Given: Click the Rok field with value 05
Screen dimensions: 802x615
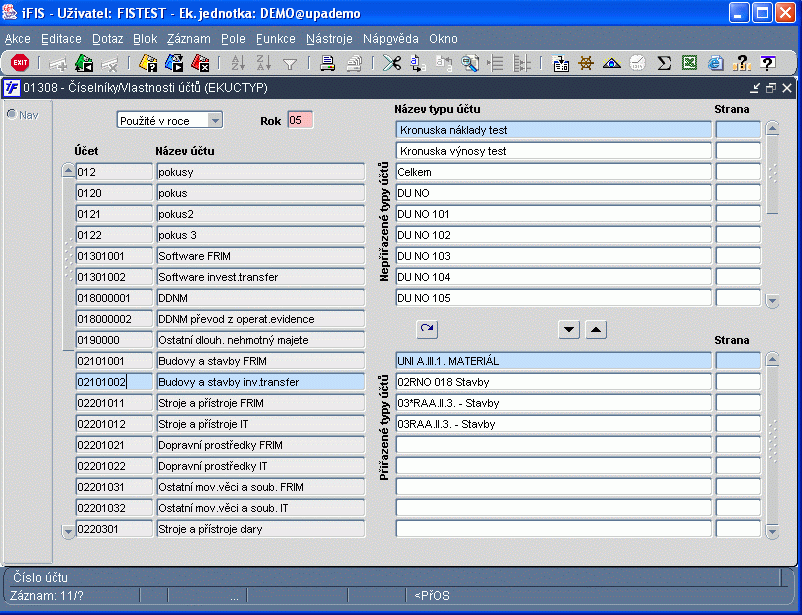Looking at the screenshot, I should tap(300, 120).
